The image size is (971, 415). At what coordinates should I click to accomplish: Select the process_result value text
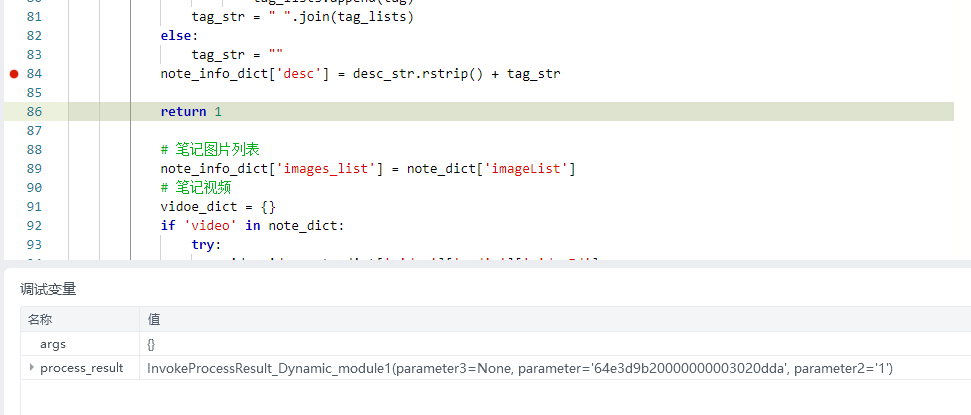pyautogui.click(x=519, y=369)
